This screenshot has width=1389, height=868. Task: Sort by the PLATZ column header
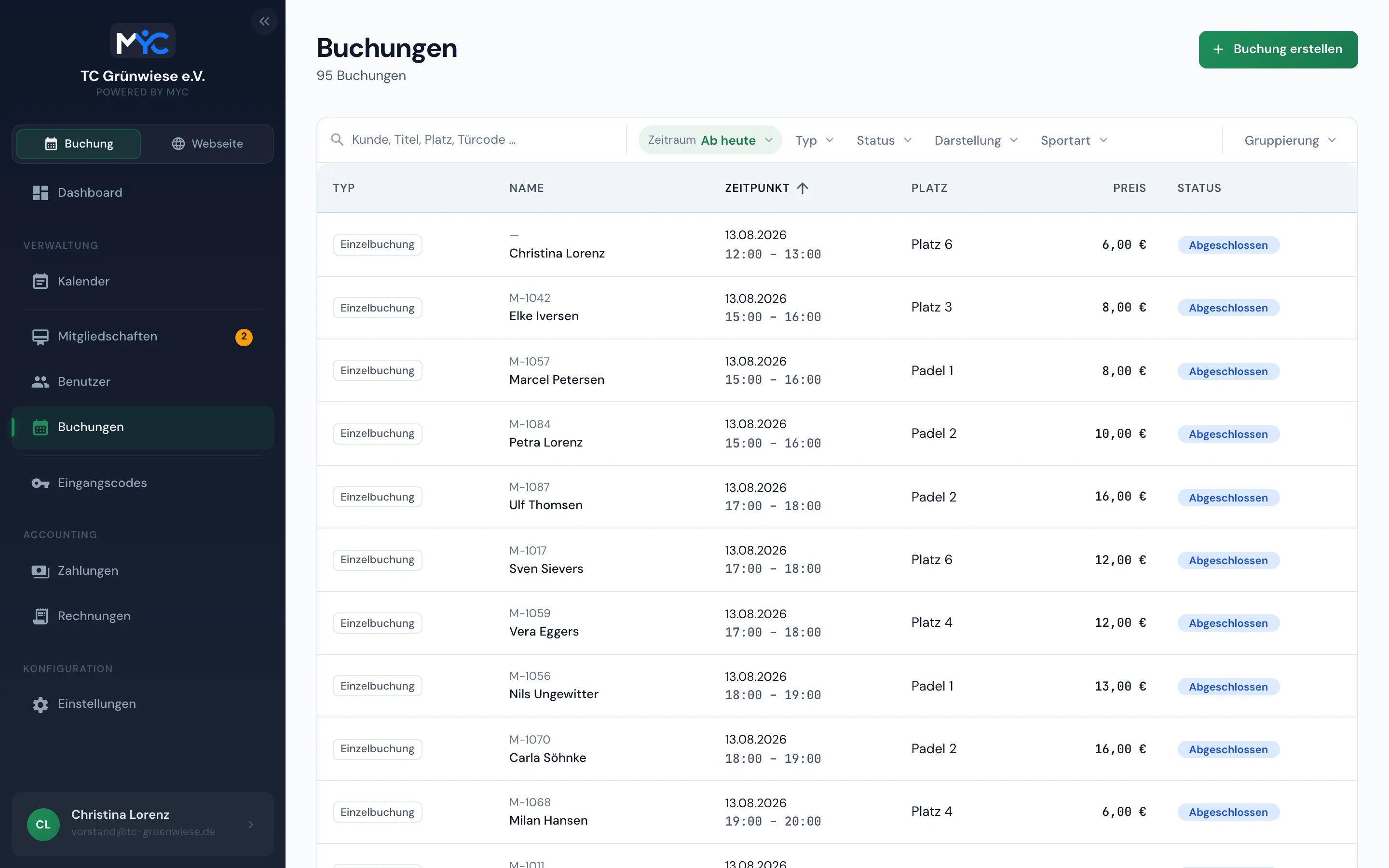[929, 188]
